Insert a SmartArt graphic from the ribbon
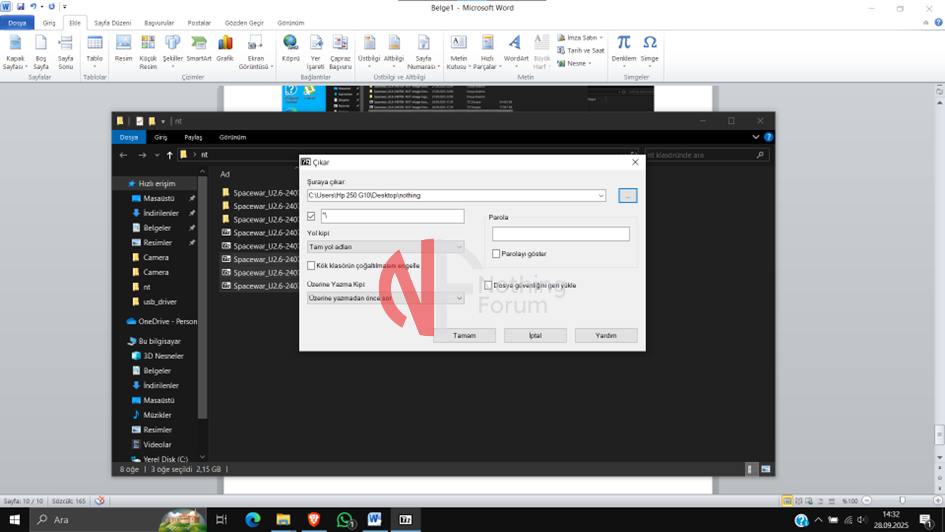This screenshot has width=945, height=532. coord(199,46)
